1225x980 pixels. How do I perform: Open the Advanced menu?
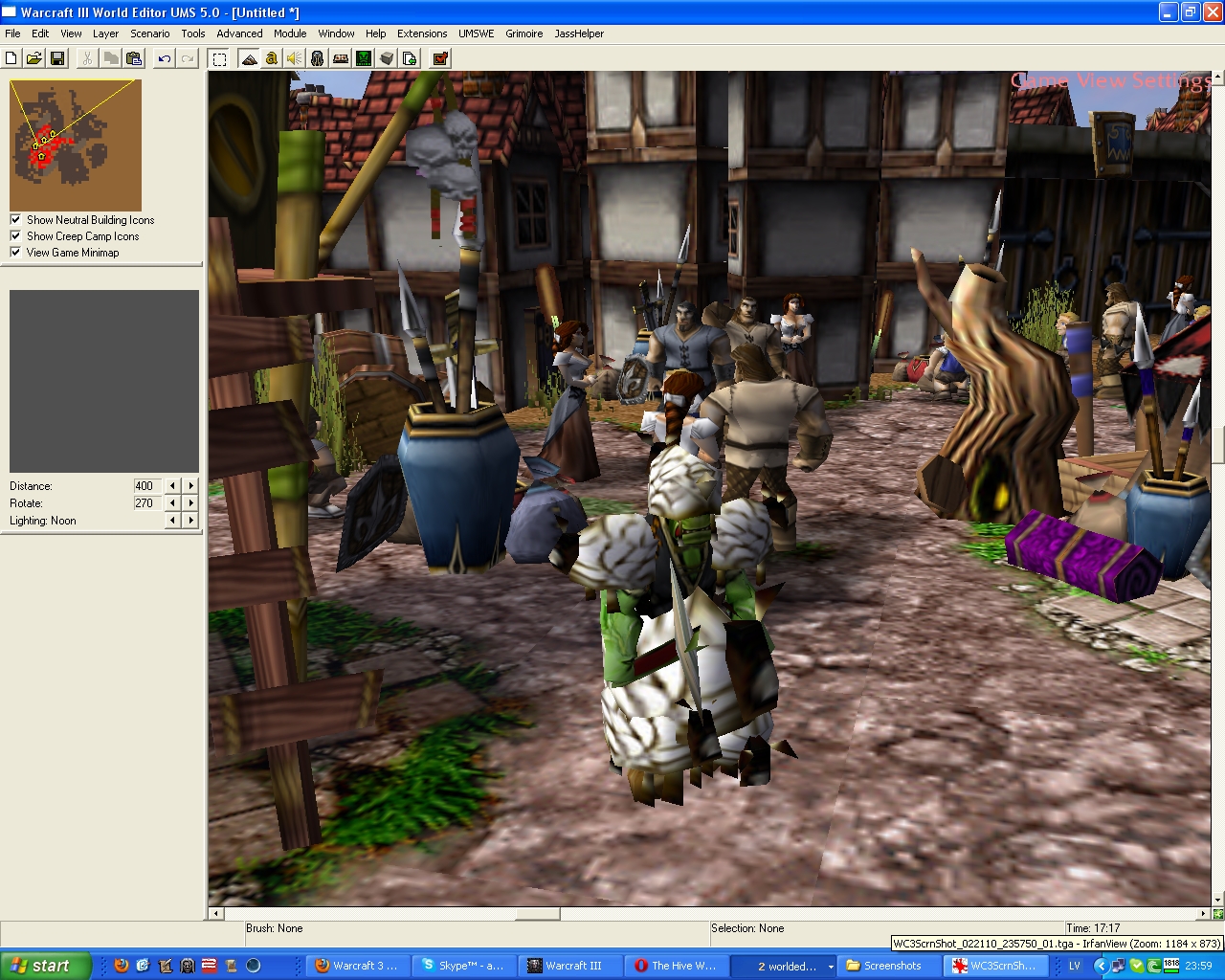pyautogui.click(x=239, y=33)
